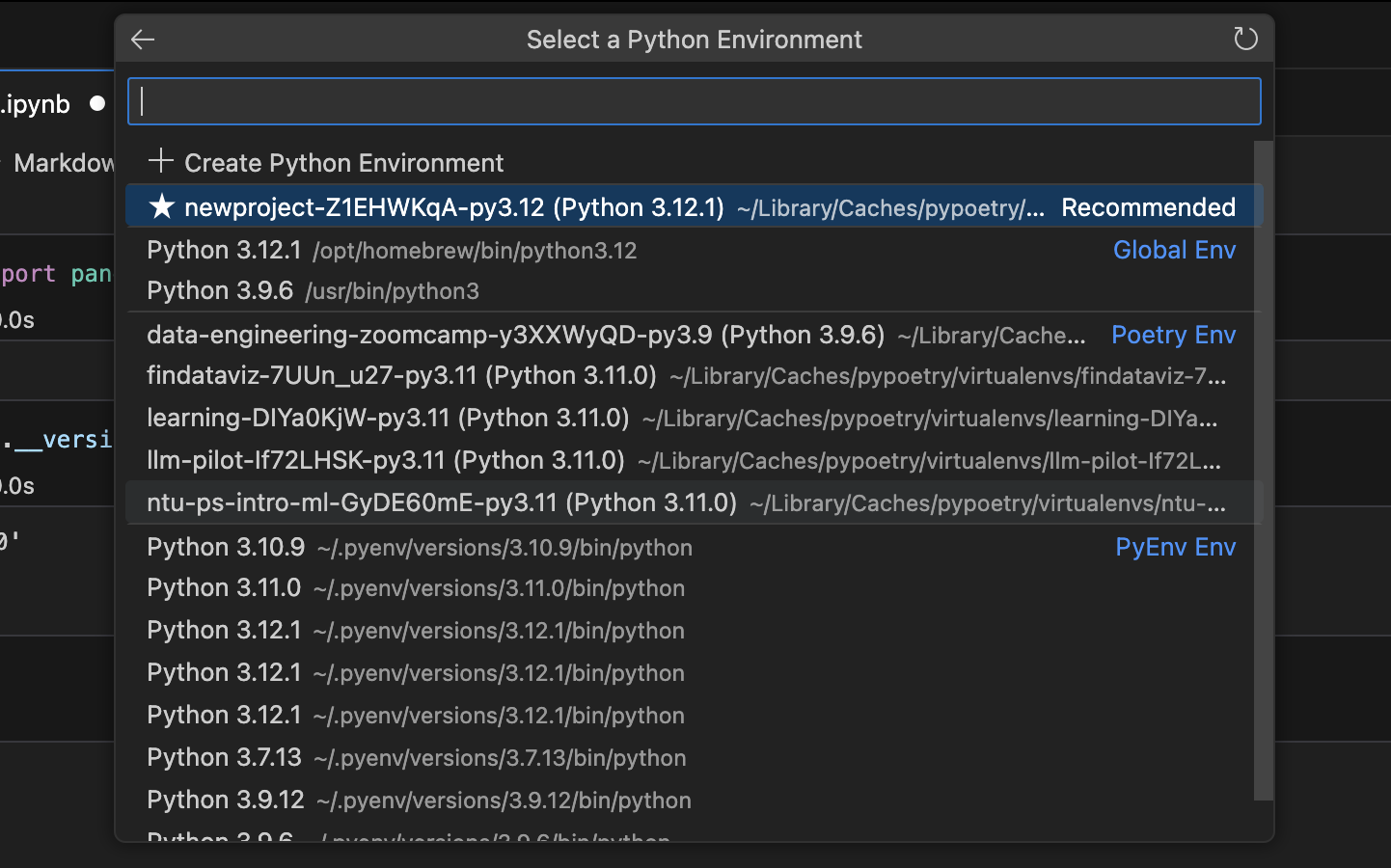Screen dimensions: 1391x868
Task: Click the Recommended label on first environment
Action: (x=1148, y=207)
